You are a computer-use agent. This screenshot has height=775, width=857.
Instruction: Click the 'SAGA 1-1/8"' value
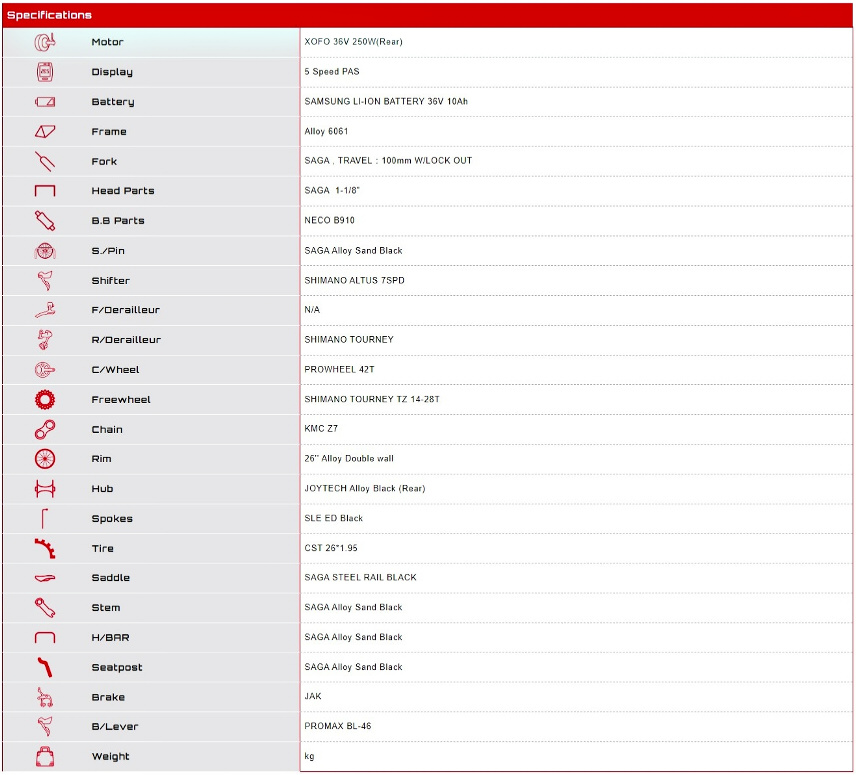[332, 190]
